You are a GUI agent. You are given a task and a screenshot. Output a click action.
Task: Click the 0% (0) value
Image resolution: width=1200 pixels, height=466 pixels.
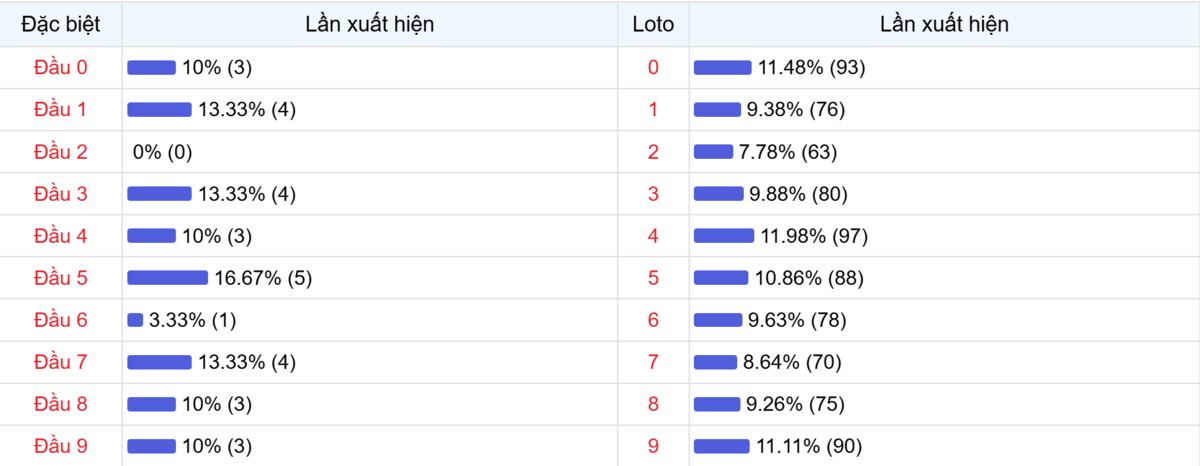162,152
